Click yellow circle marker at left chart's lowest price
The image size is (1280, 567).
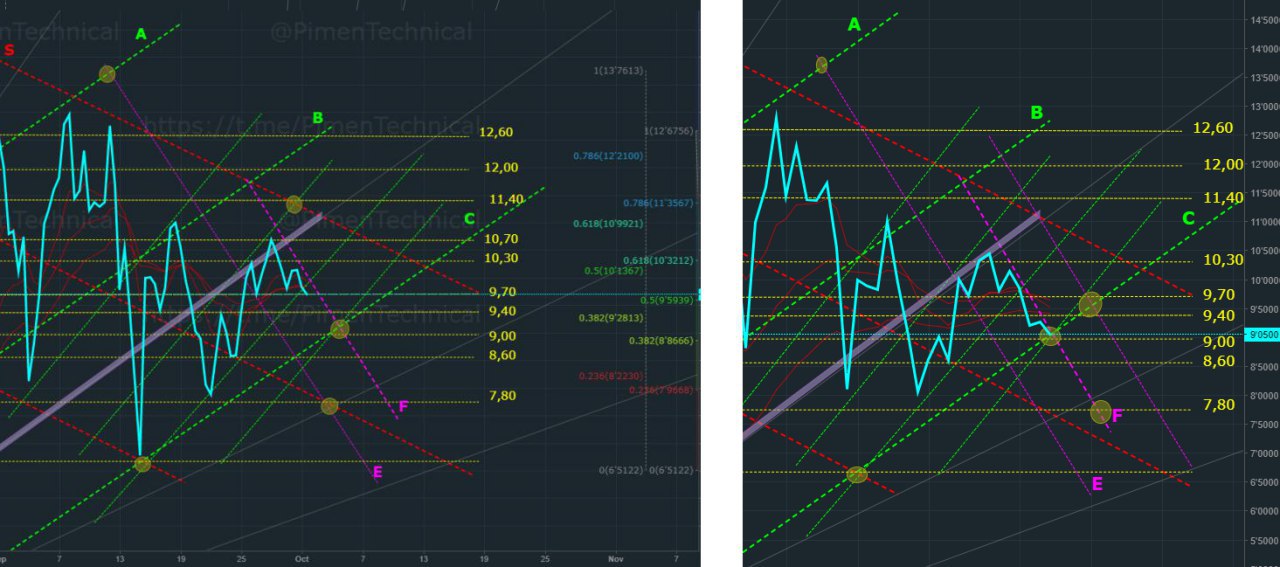[x=142, y=463]
